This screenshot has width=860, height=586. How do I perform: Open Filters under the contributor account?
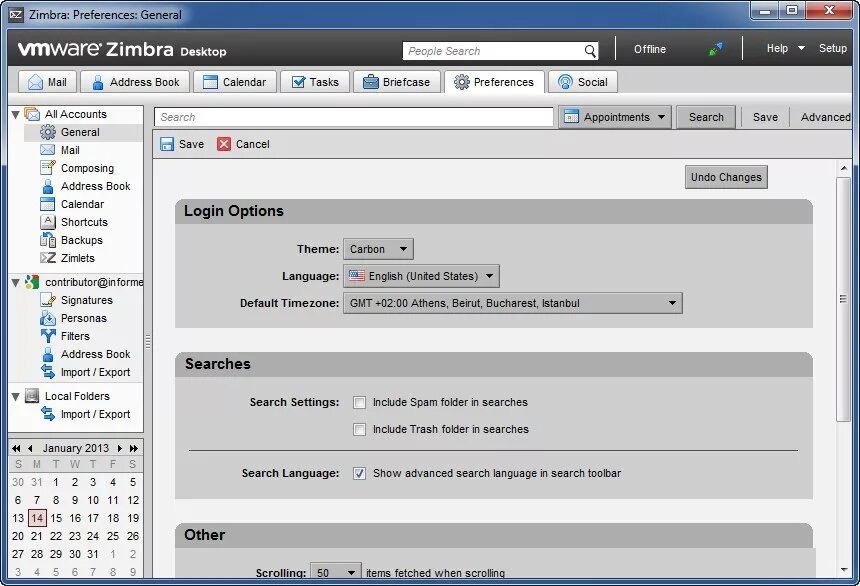(x=65, y=336)
